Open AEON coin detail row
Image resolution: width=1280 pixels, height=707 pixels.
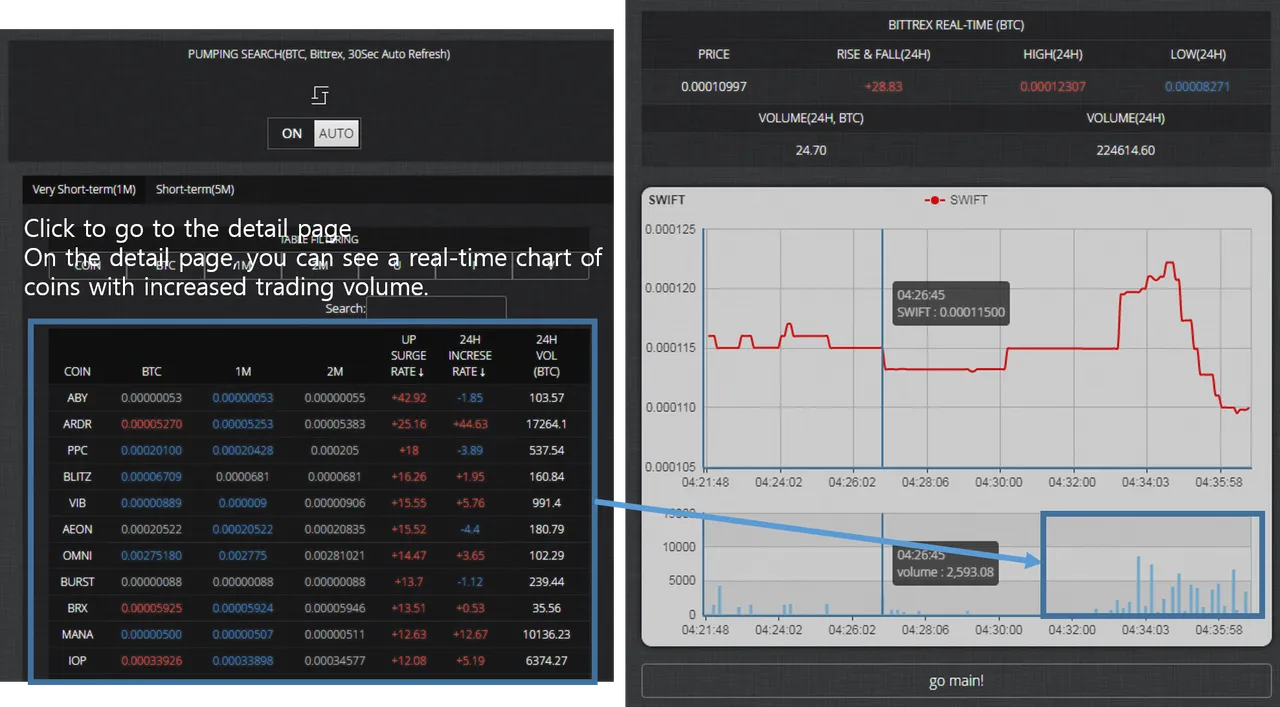point(318,529)
